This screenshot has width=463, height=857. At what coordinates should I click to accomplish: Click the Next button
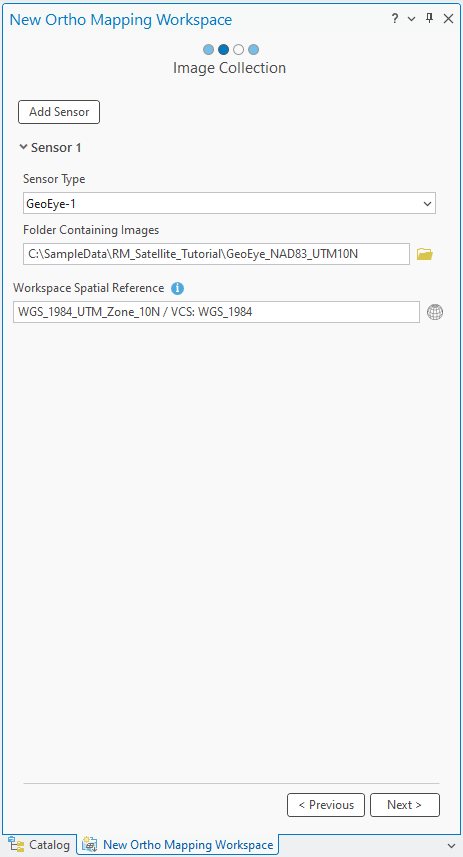[405, 805]
